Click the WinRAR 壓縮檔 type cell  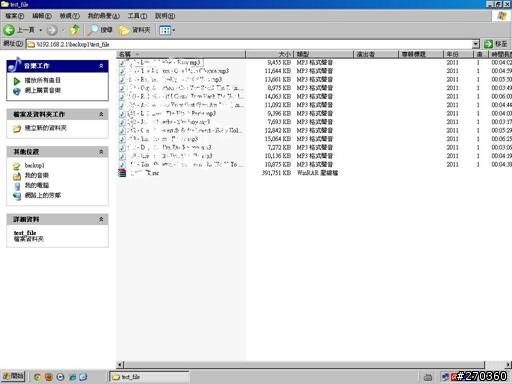coord(317,173)
